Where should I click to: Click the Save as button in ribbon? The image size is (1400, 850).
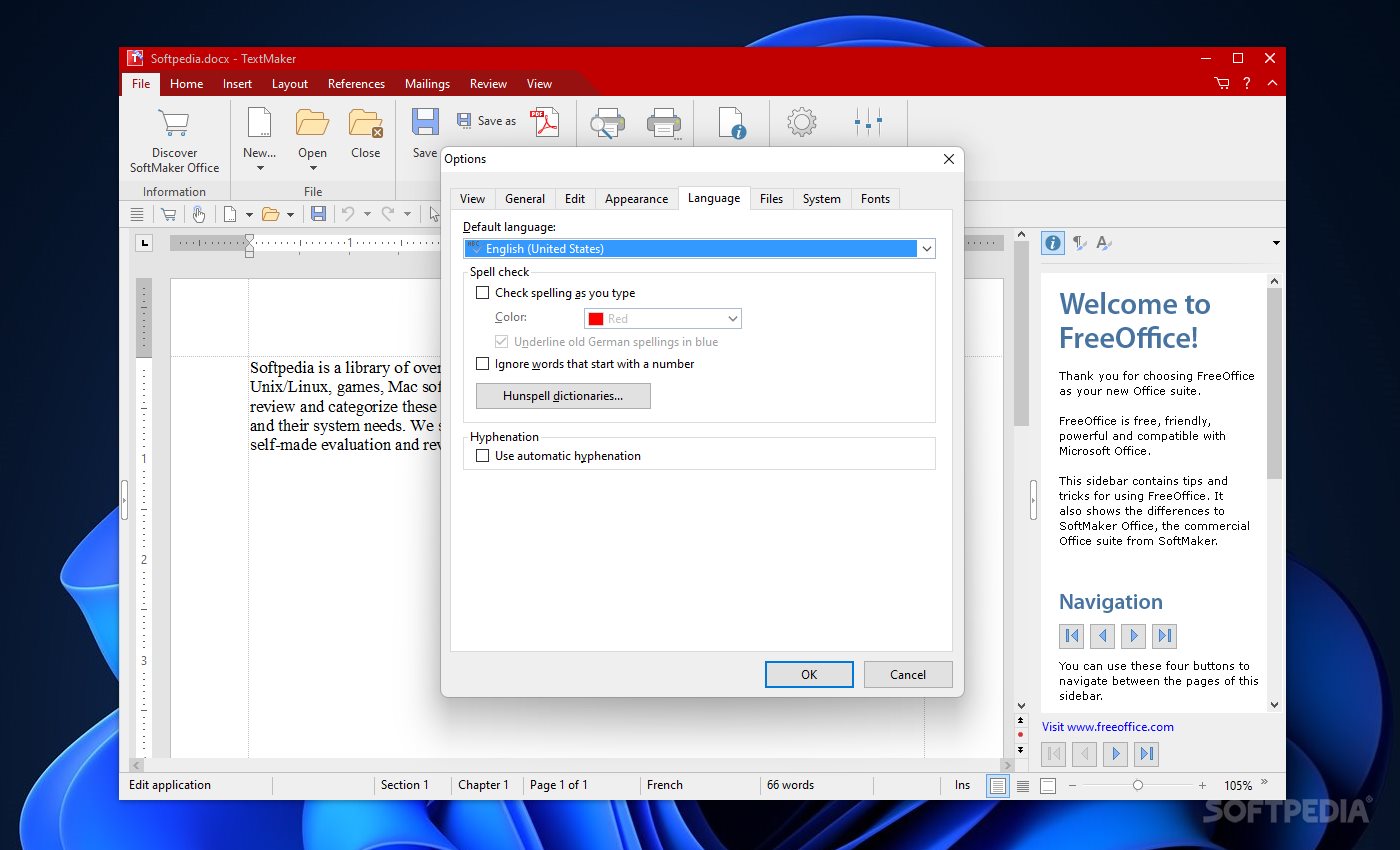point(487,121)
